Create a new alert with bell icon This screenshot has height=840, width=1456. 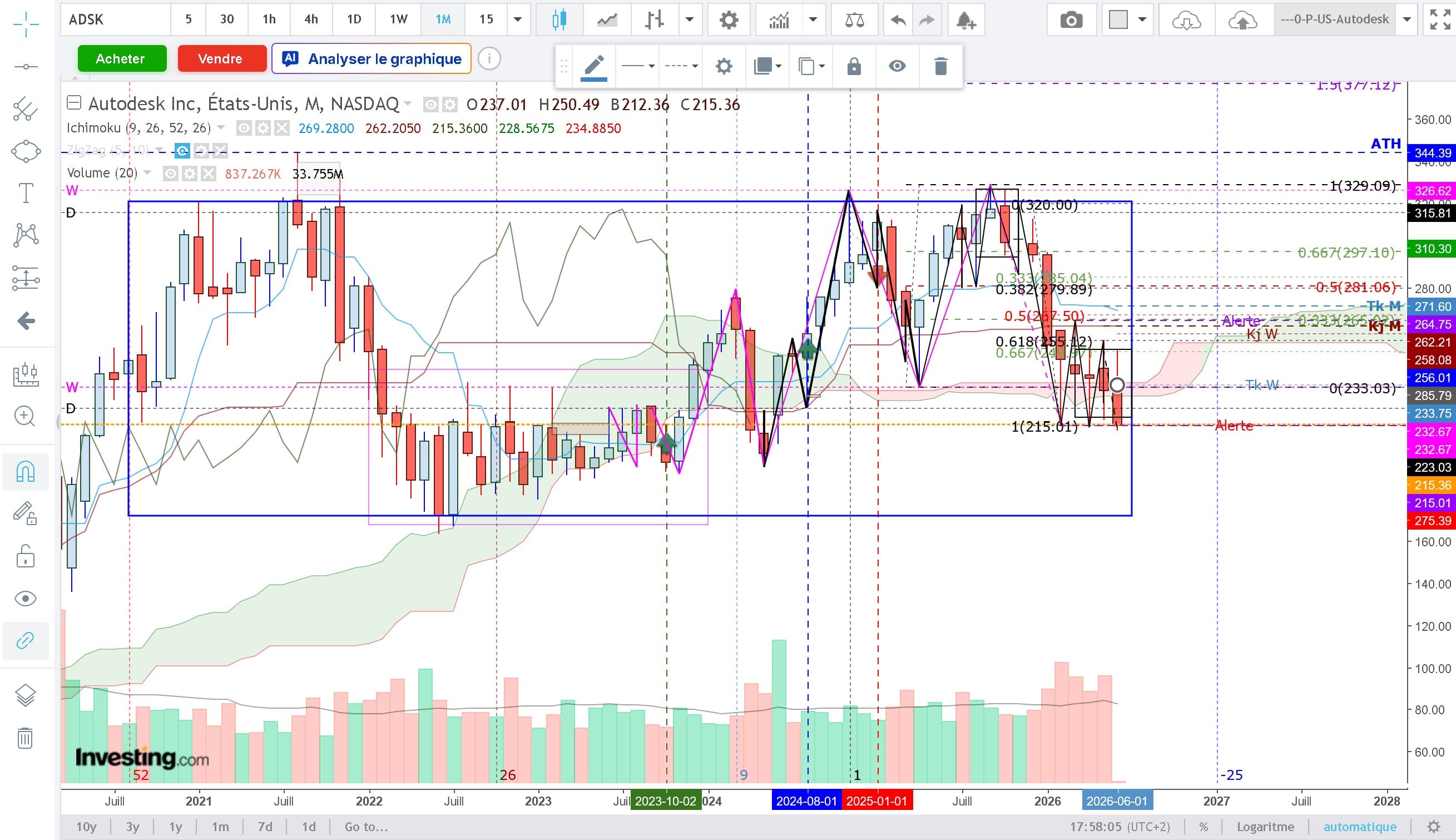click(966, 20)
